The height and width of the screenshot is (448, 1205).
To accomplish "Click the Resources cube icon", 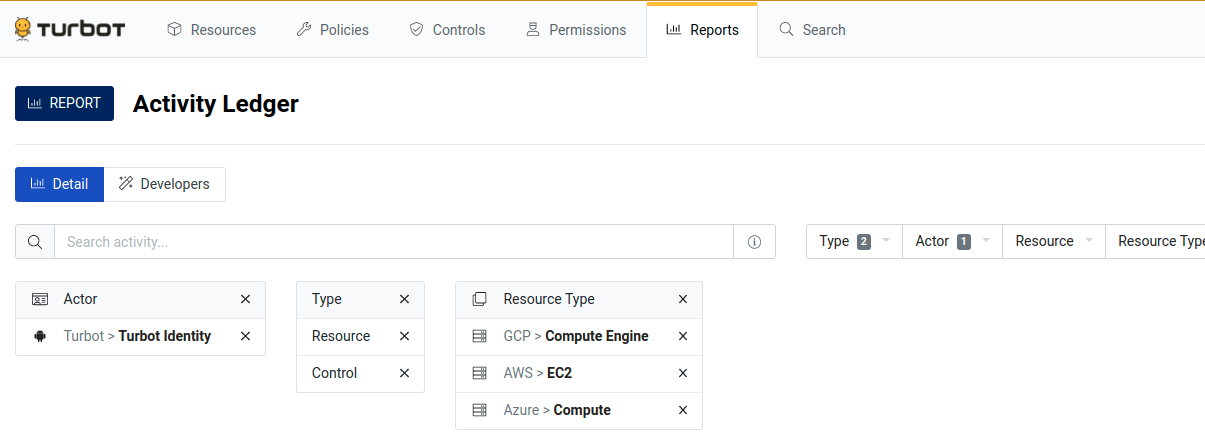I will [x=175, y=30].
